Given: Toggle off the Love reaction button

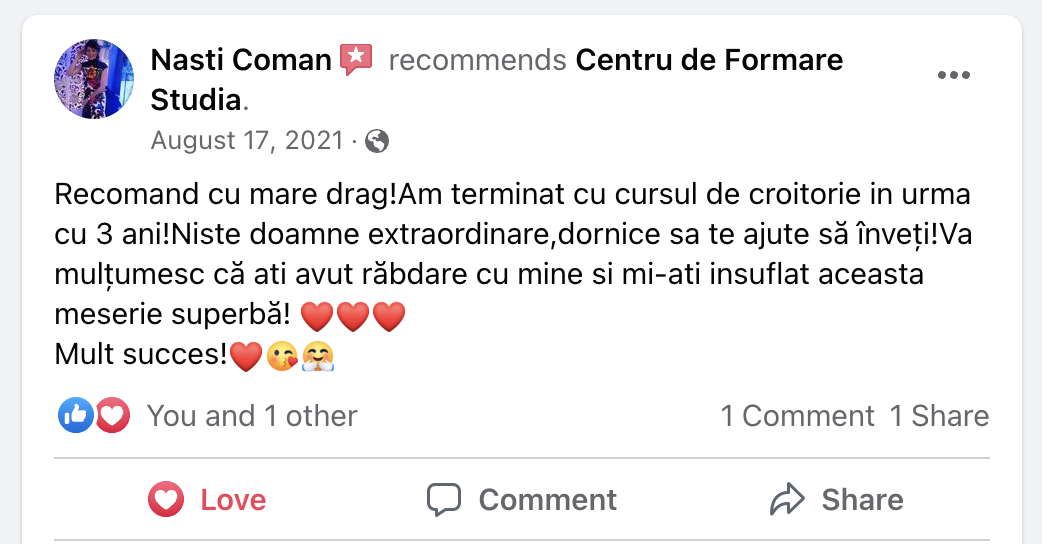Looking at the screenshot, I should click(x=208, y=499).
